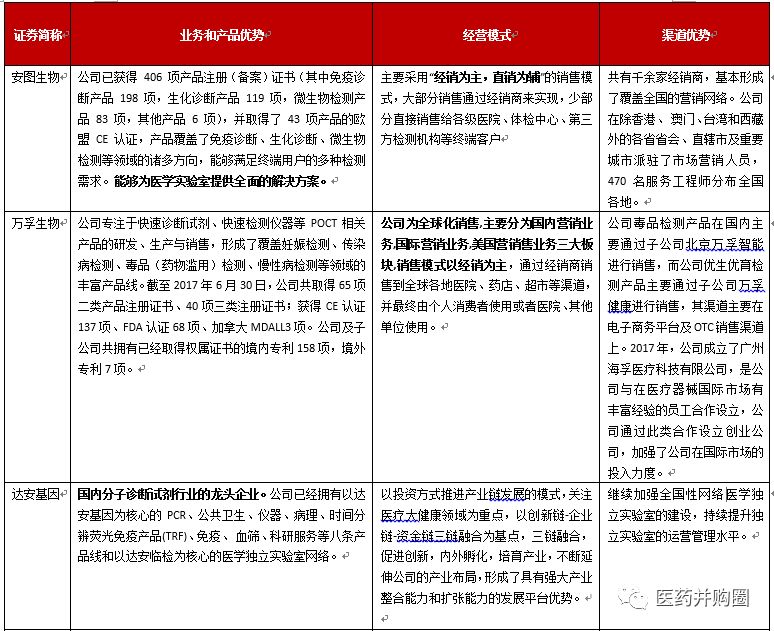
Task: Click the 达安基因 row label
Action: point(35,494)
